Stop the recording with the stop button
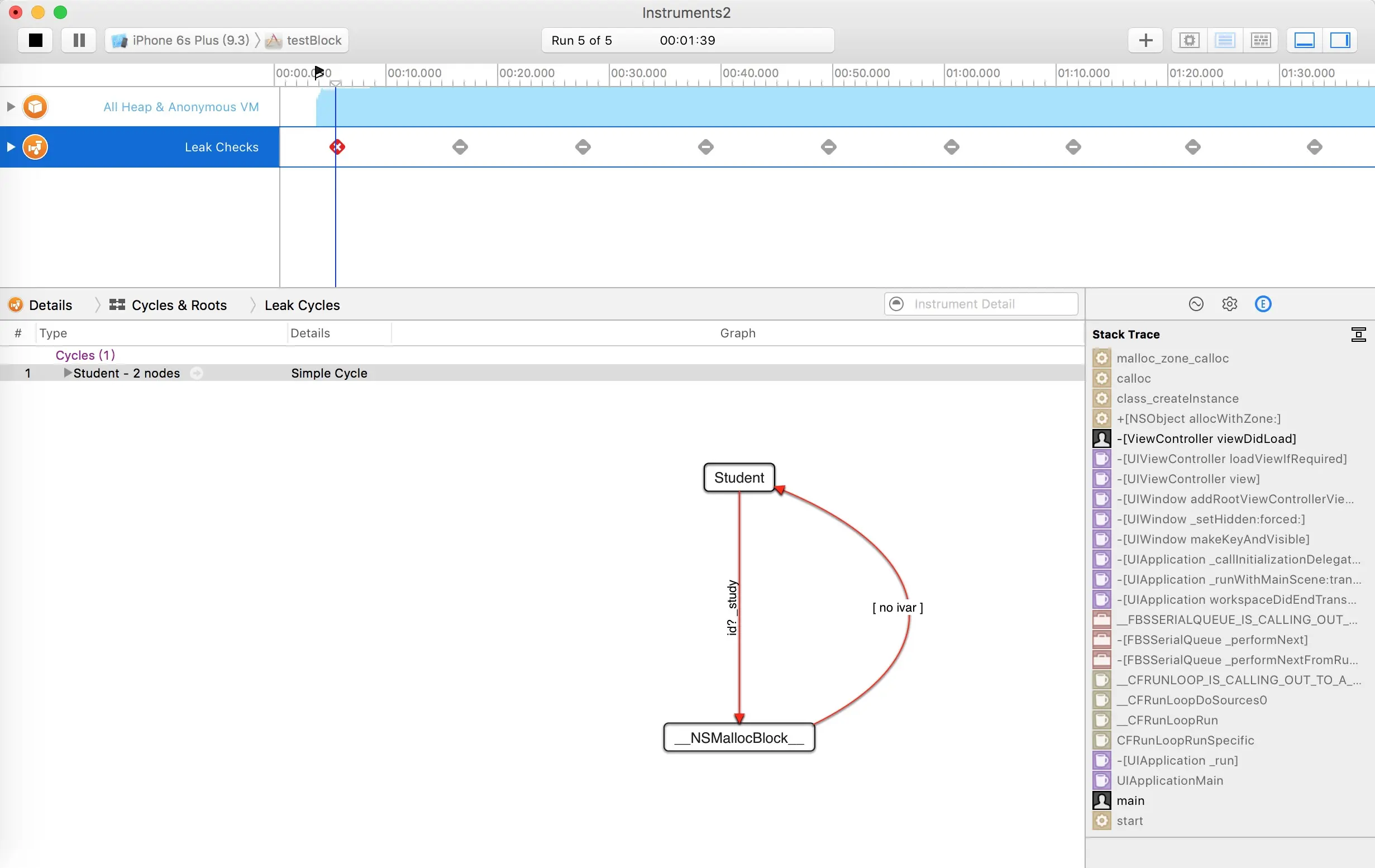Screen dimensions: 1375x868 click(35, 40)
